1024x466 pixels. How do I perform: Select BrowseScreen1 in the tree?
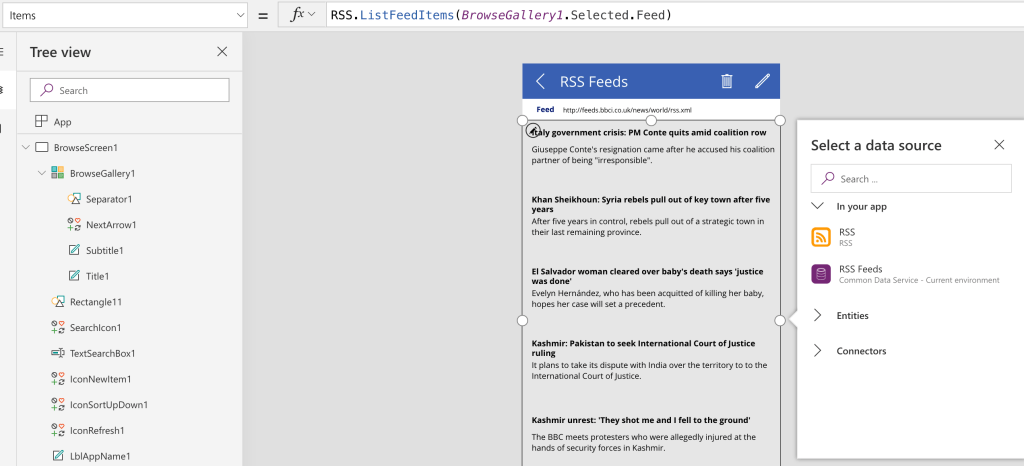86,148
